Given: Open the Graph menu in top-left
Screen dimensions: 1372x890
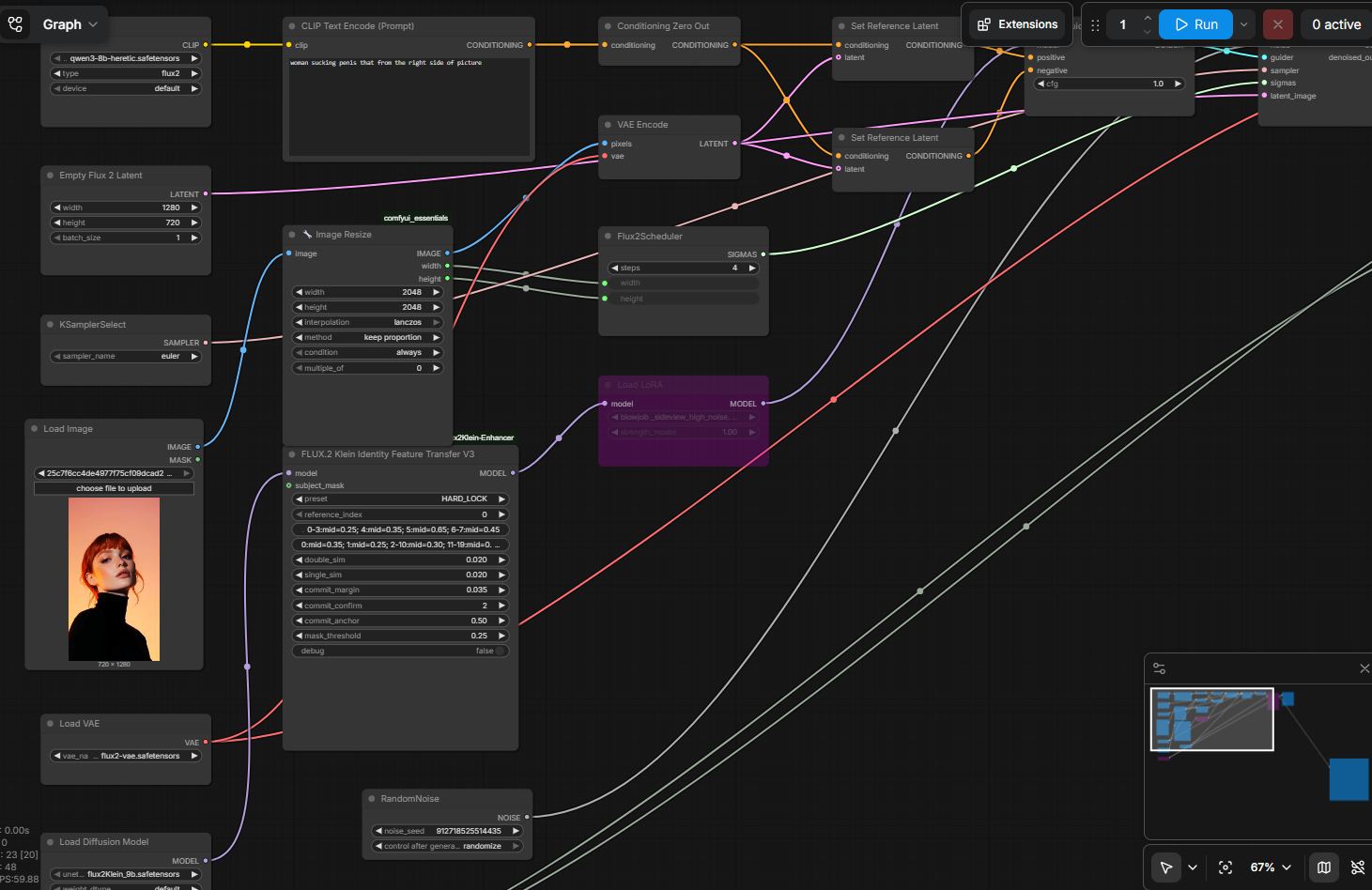Looking at the screenshot, I should click(70, 24).
